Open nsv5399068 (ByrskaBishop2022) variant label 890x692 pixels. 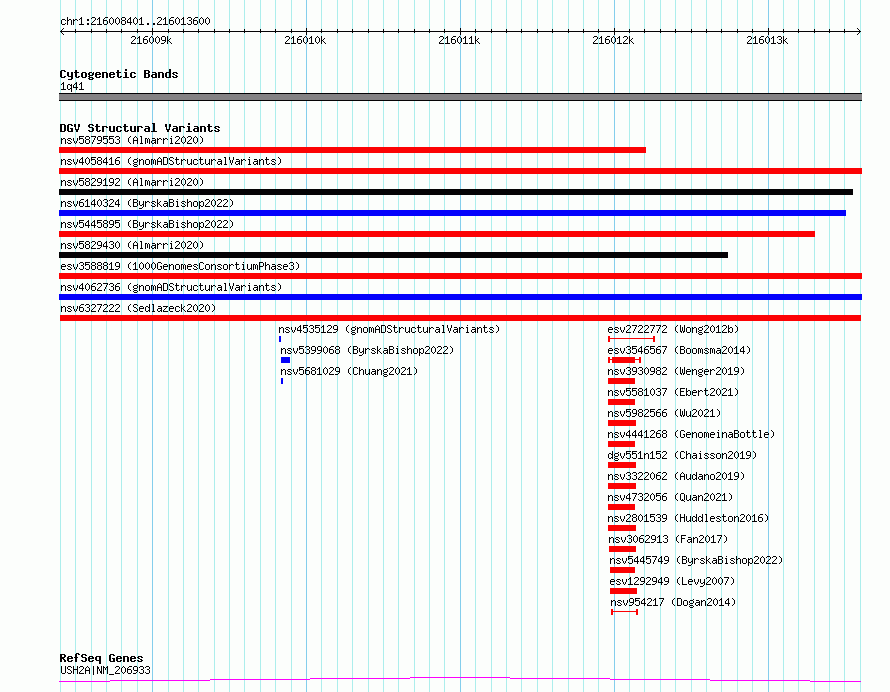[367, 350]
